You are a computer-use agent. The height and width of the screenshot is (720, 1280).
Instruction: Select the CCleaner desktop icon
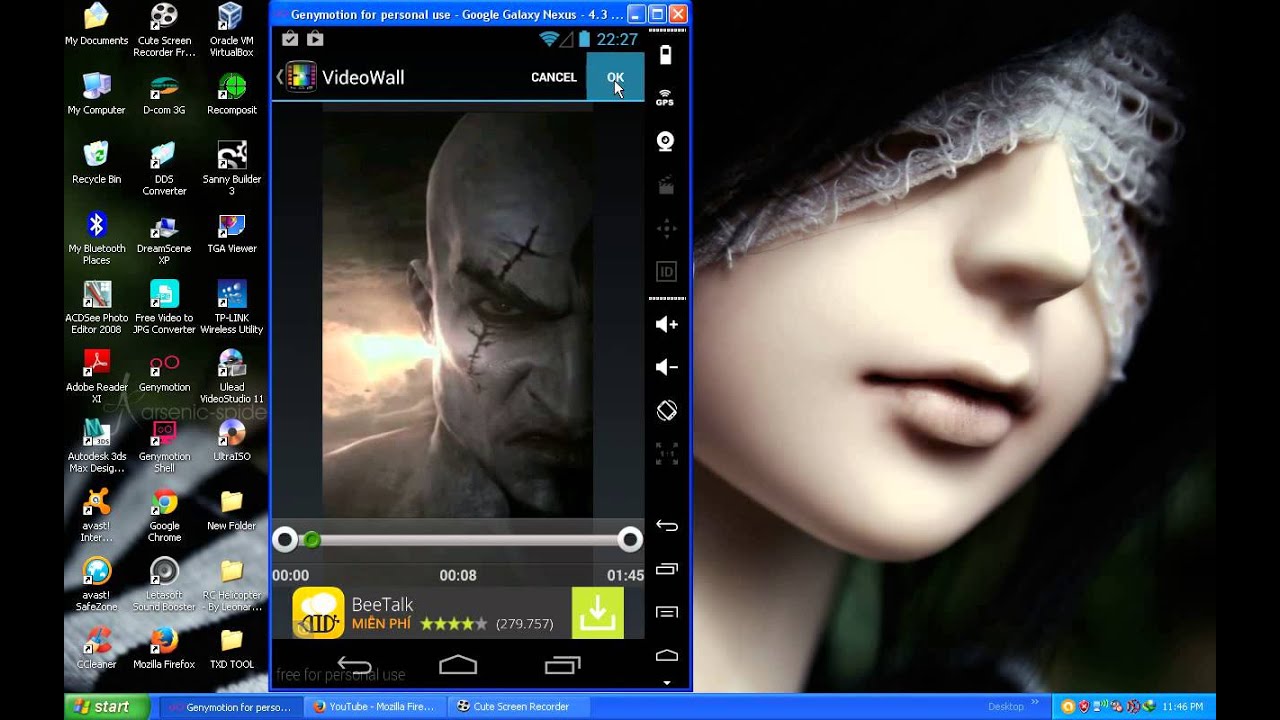pyautogui.click(x=96, y=646)
